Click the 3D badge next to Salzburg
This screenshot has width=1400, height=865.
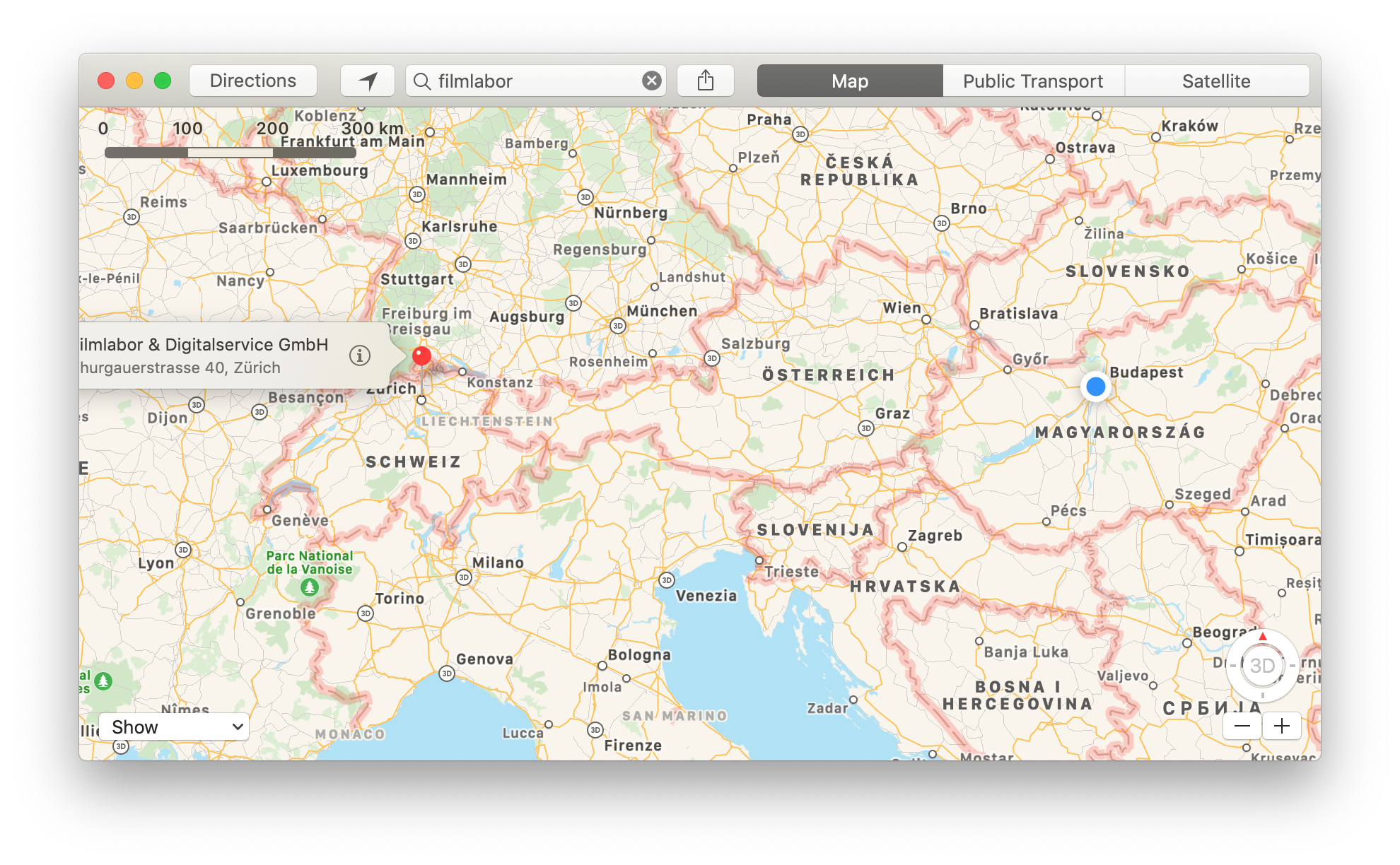712,358
